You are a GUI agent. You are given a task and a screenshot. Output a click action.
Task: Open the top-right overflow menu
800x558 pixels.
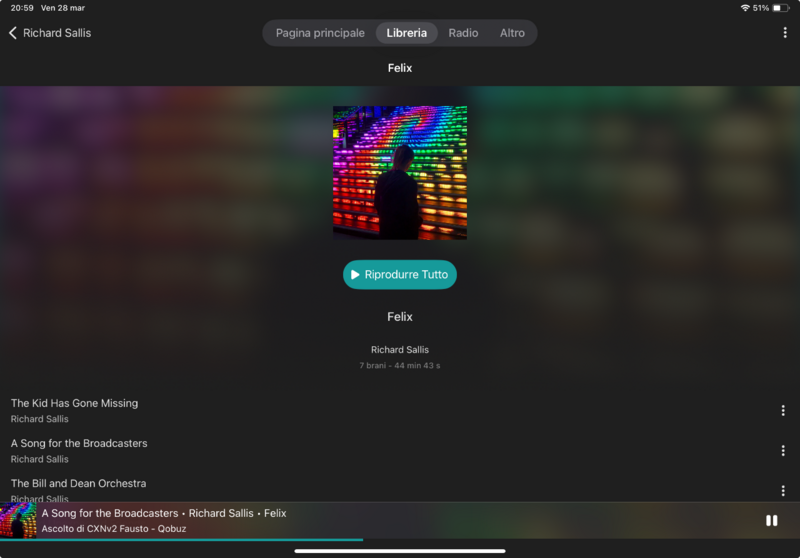pos(785,33)
